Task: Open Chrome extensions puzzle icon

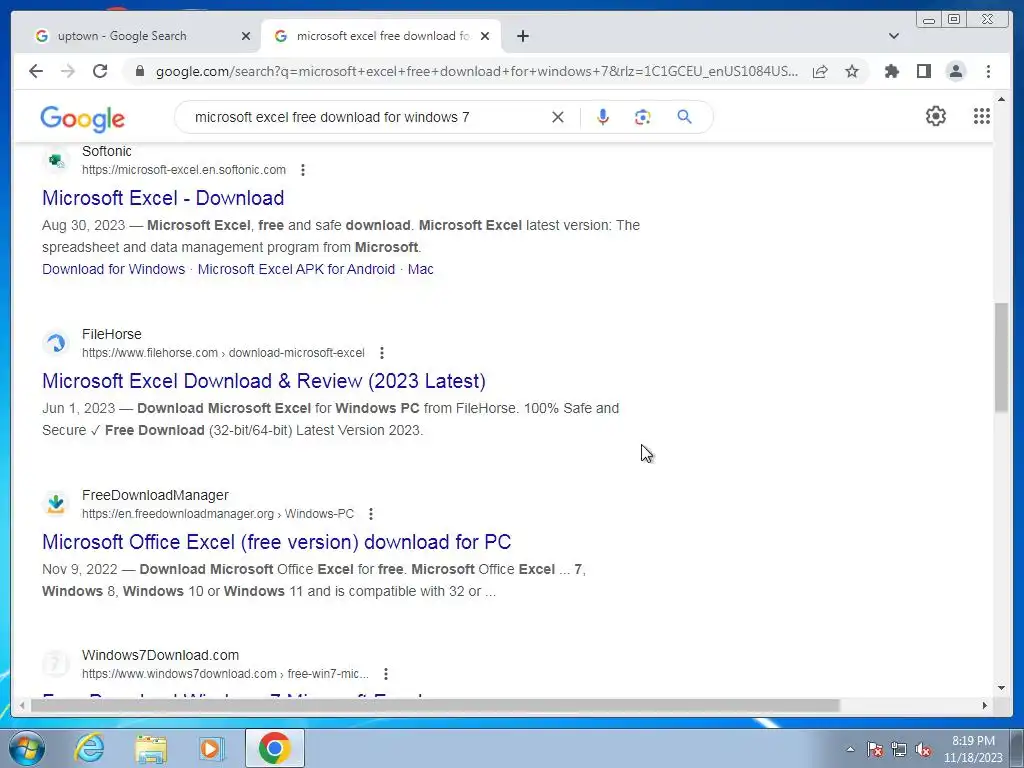Action: click(891, 71)
